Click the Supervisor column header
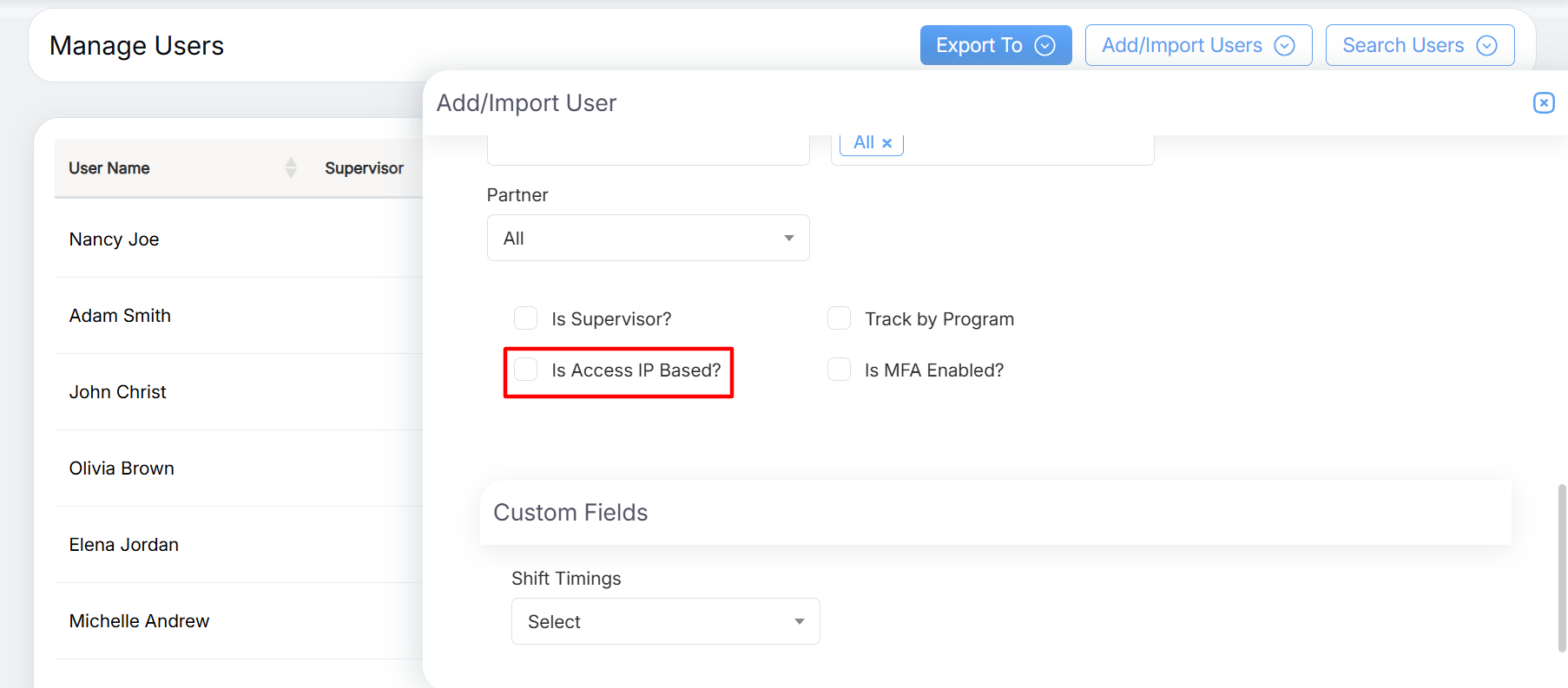 364,168
